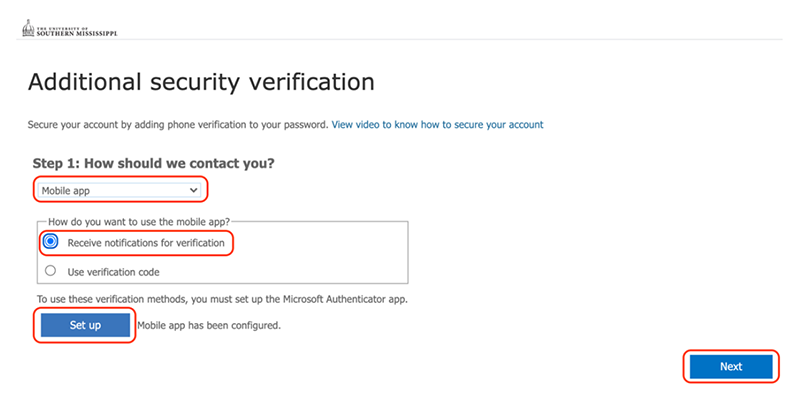The height and width of the screenshot is (412, 800).
Task: Click the 'Mobile app has been configured.' status text
Action: click(x=209, y=325)
